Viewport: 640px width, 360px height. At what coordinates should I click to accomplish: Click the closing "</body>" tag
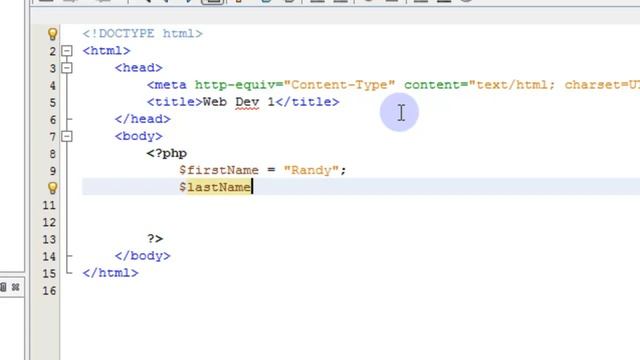coord(143,256)
